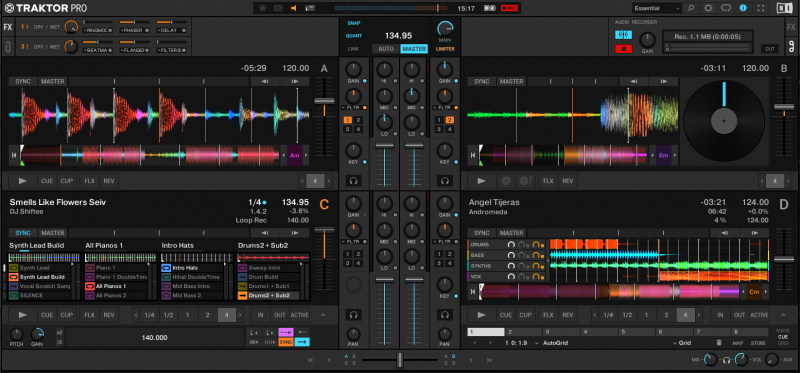Click the pink loop-arrow button in Deck C
The image size is (800, 373).
coord(286,332)
